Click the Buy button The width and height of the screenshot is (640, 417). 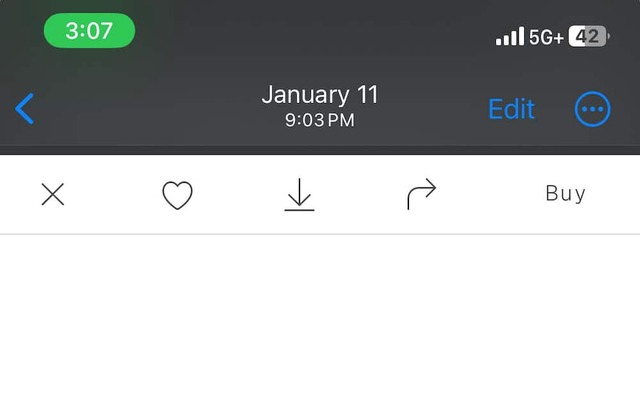pos(565,193)
